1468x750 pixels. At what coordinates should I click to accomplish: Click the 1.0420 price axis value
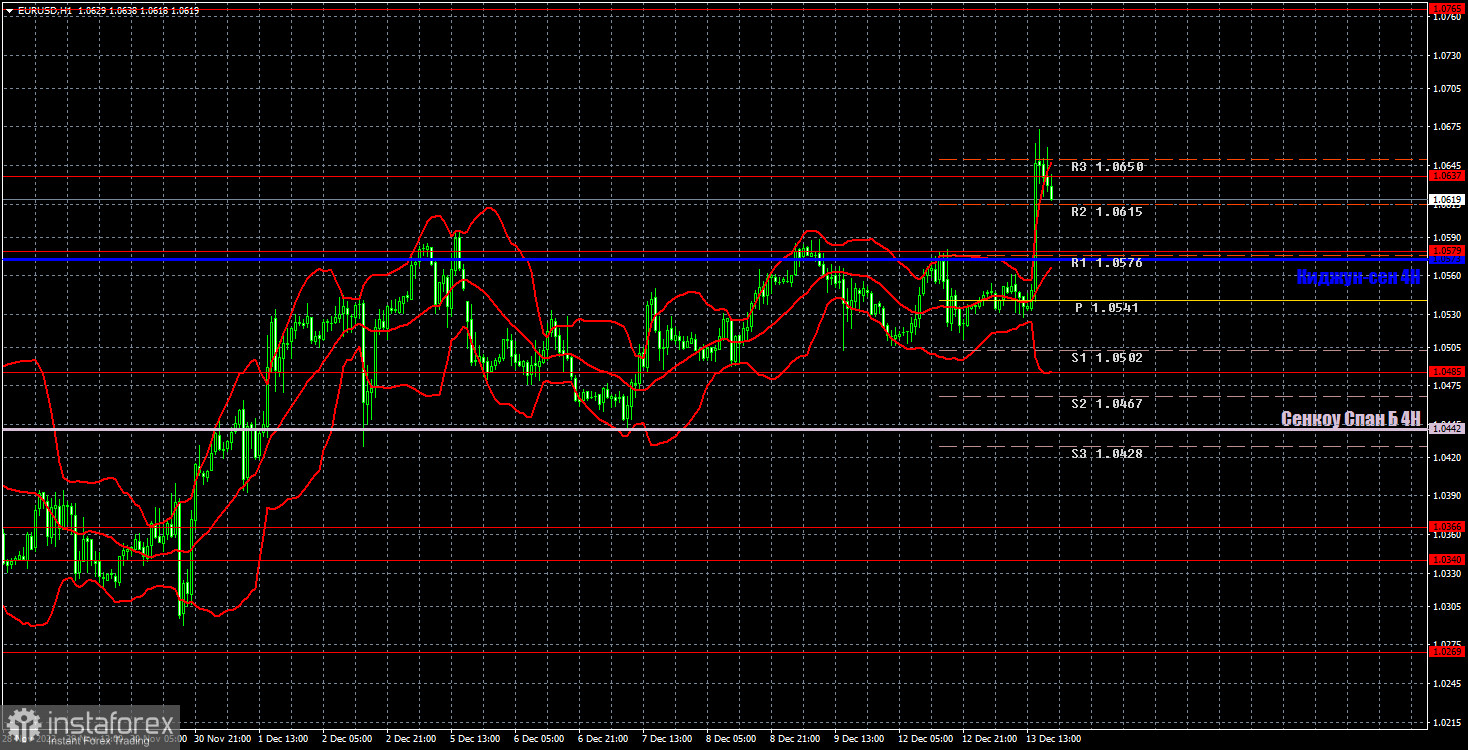1446,457
